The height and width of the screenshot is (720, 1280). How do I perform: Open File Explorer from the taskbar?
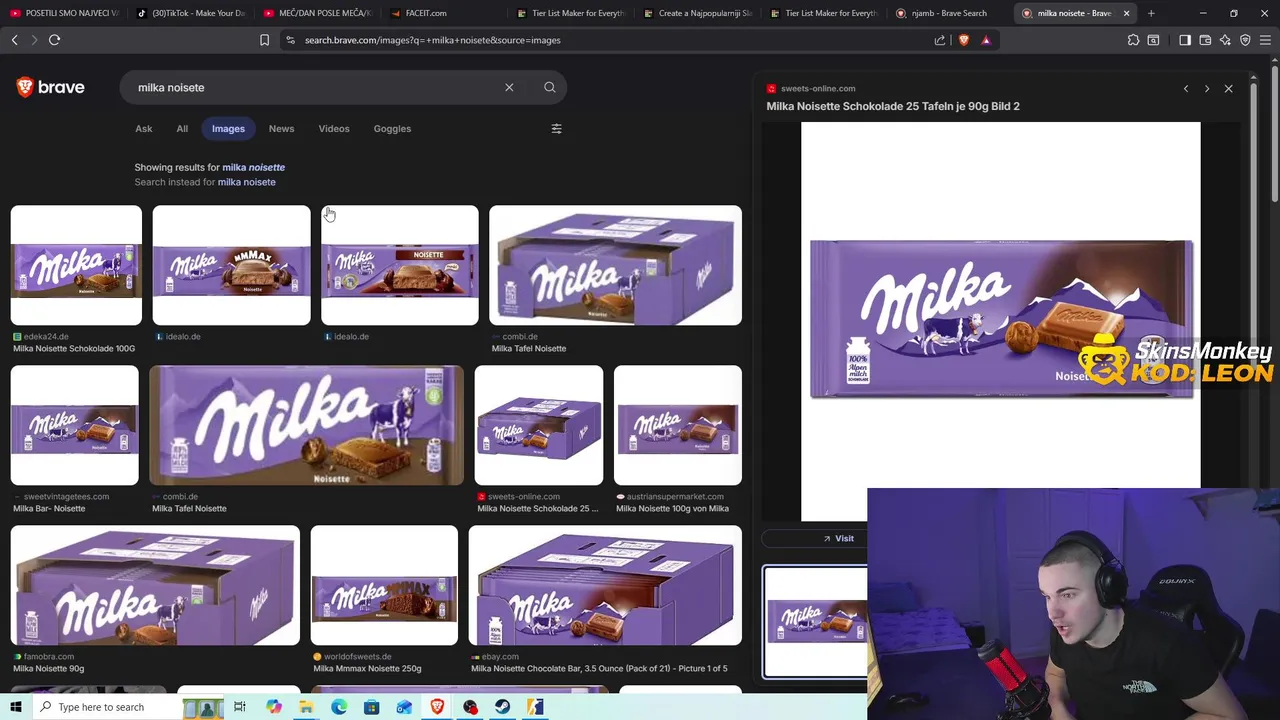306,707
